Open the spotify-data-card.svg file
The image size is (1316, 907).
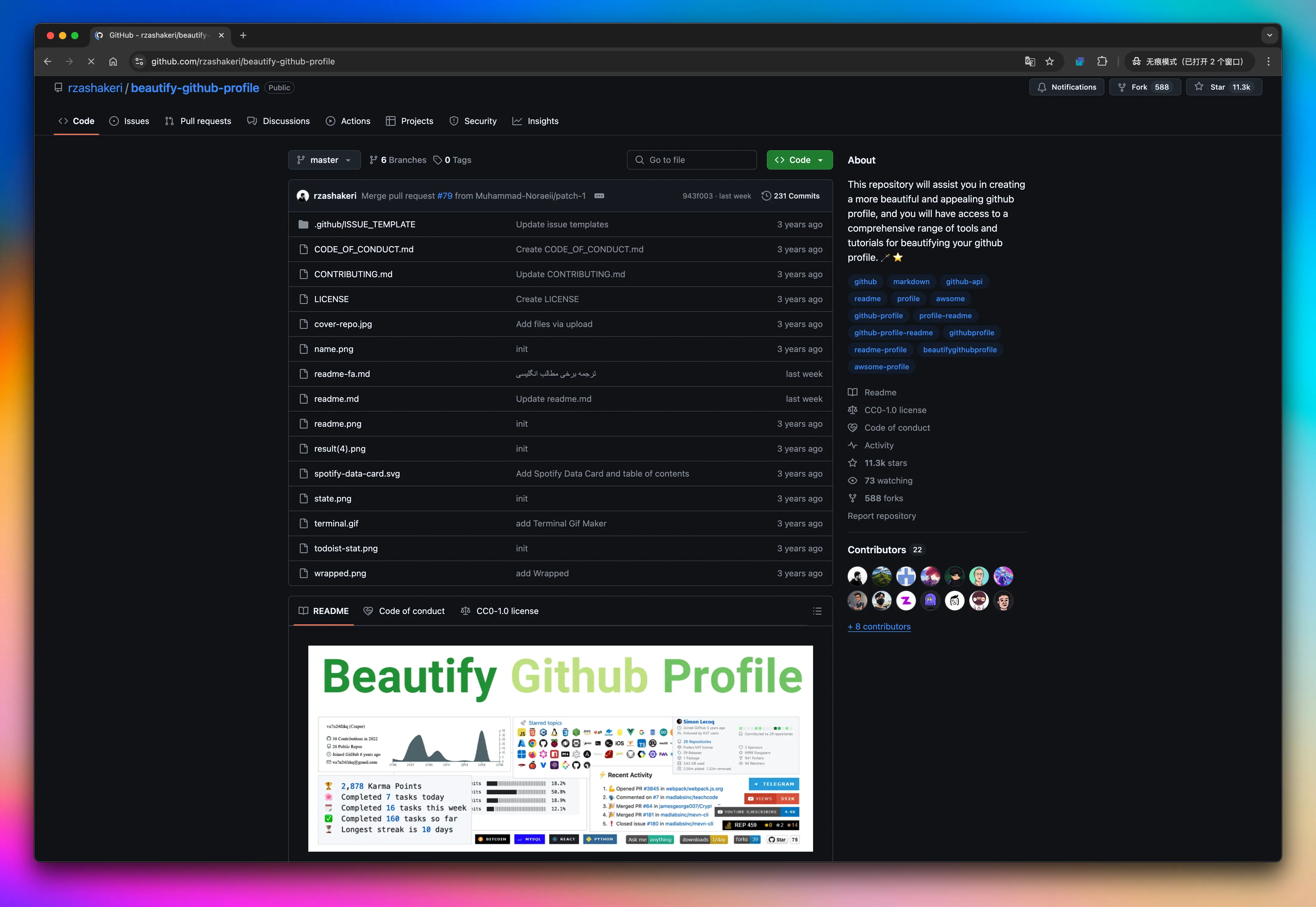pos(356,473)
